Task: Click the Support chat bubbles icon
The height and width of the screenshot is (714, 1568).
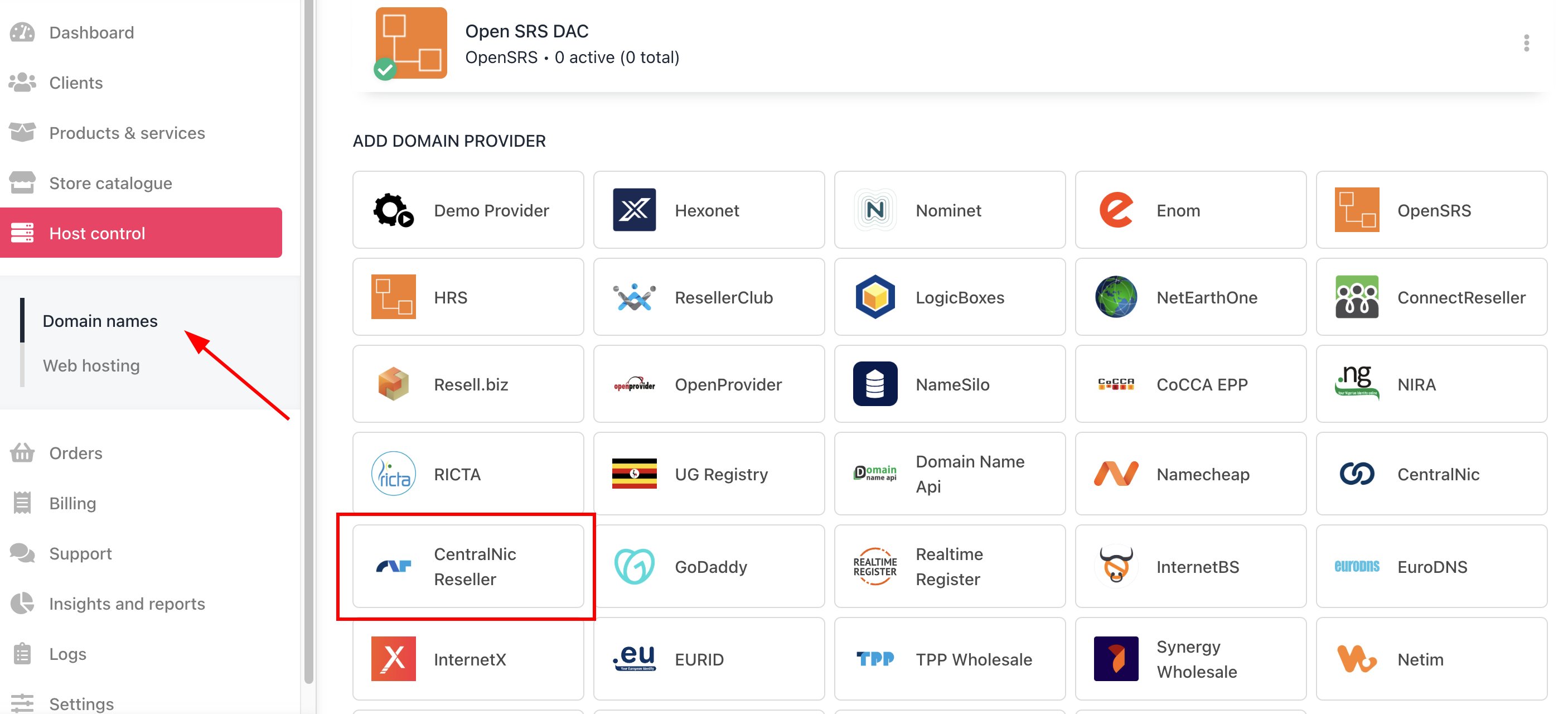Action: (22, 553)
